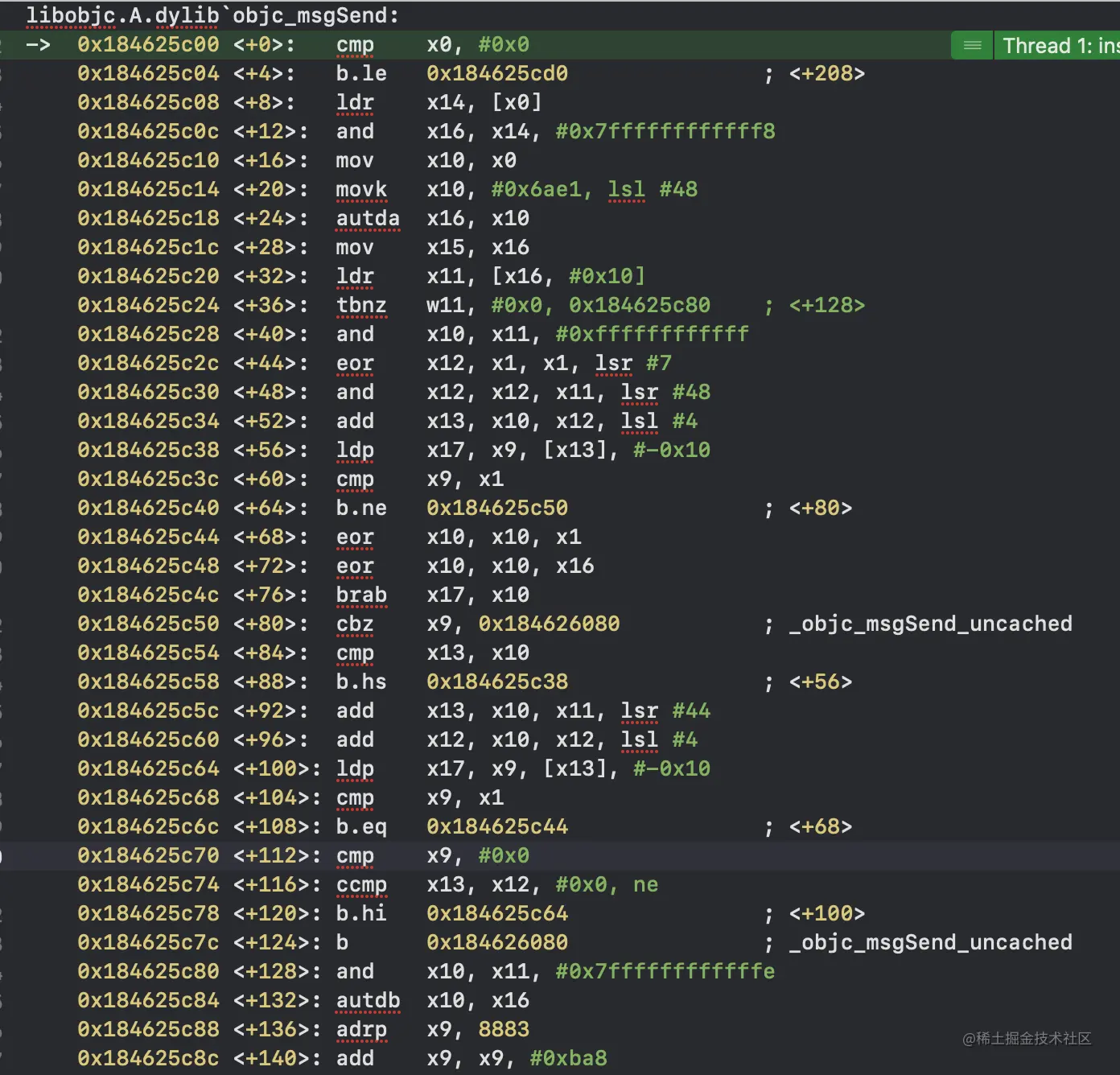Click the <+100> comment
The height and width of the screenshot is (1075, 1120).
tap(826, 914)
